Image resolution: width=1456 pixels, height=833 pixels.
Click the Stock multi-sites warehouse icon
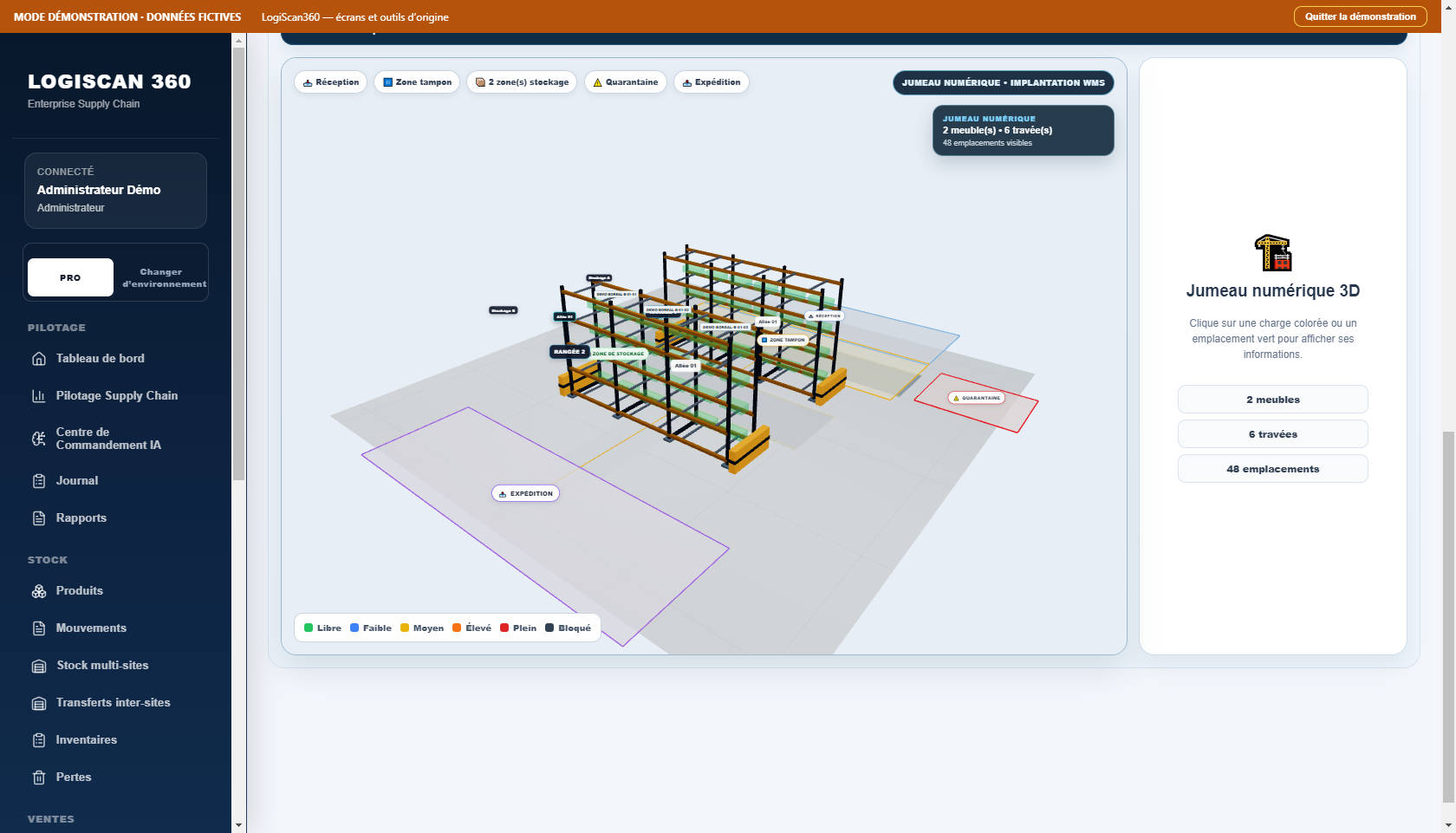point(39,666)
